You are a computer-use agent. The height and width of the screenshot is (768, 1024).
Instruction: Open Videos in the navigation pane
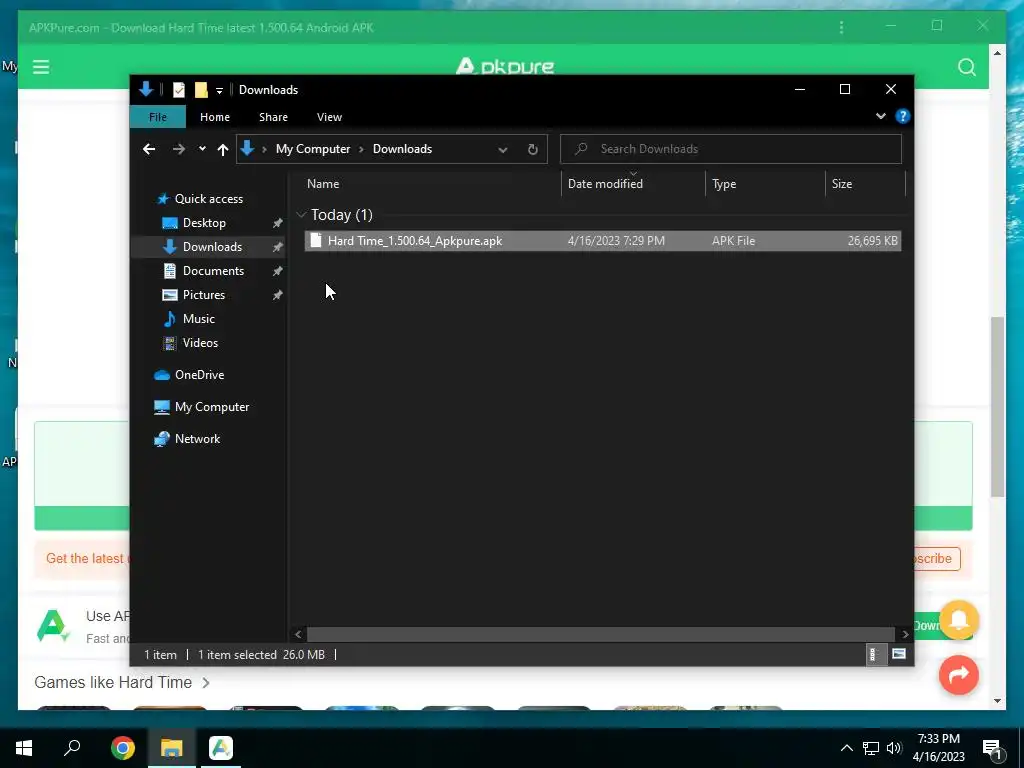click(200, 343)
